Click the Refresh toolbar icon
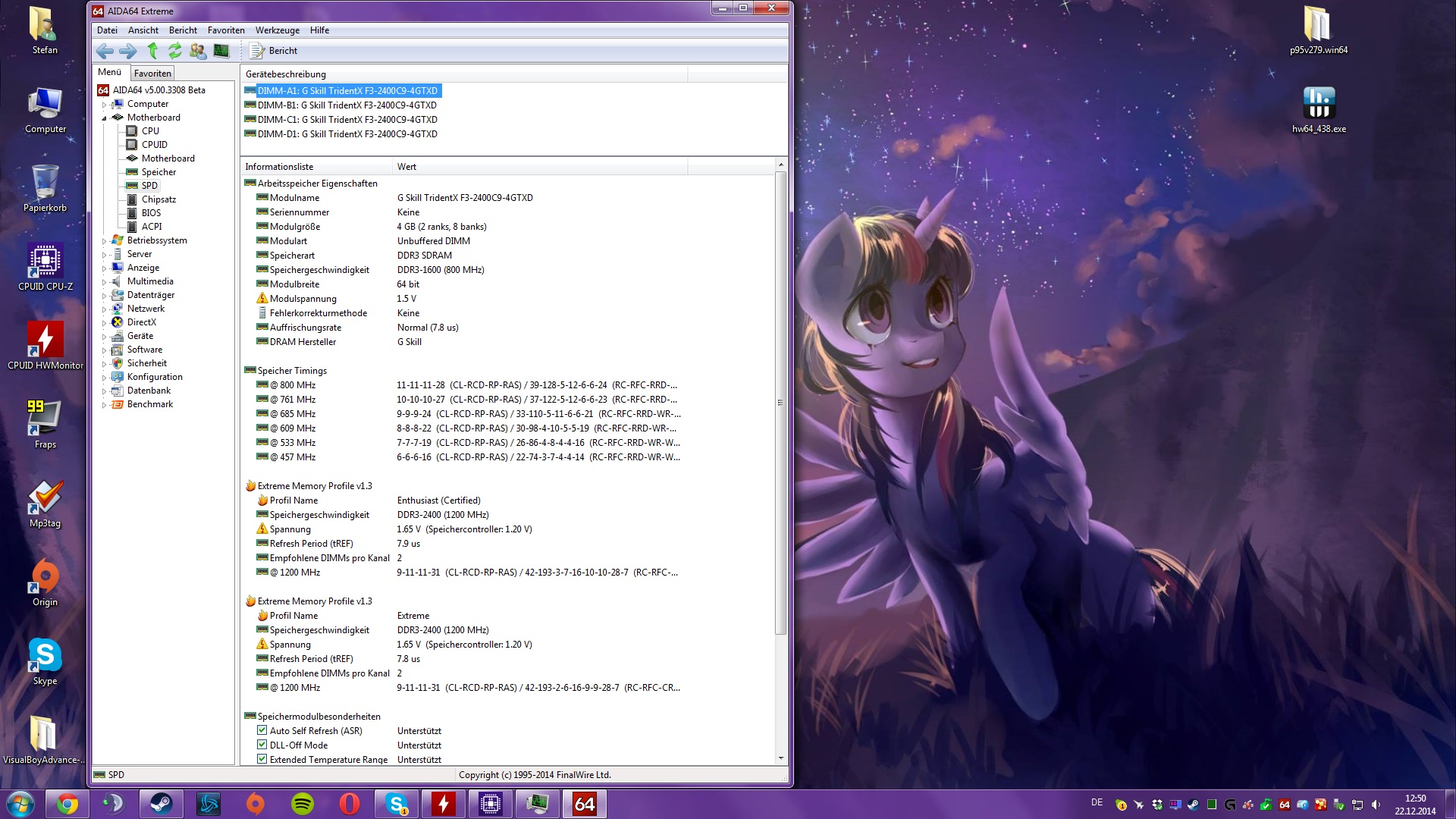The width and height of the screenshot is (1456, 819). 175,51
